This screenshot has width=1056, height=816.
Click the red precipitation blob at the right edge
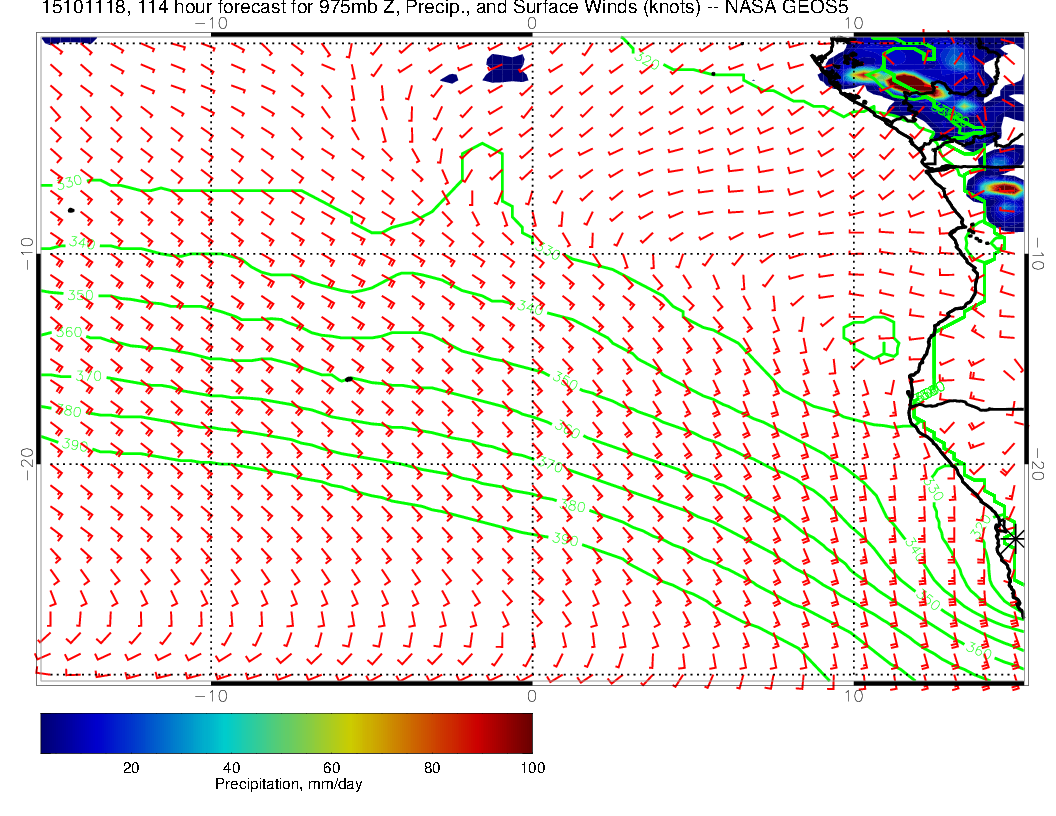pos(1003,187)
